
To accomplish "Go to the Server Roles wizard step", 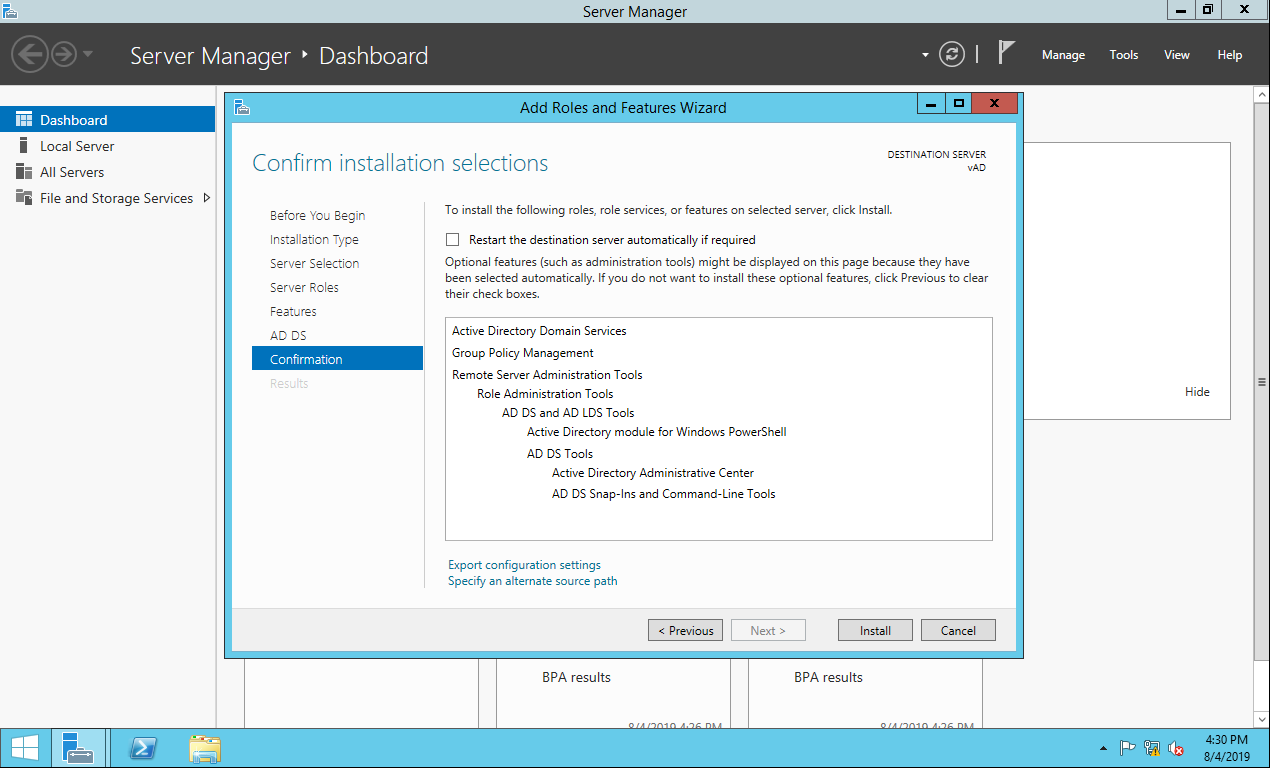I will click(x=304, y=288).
